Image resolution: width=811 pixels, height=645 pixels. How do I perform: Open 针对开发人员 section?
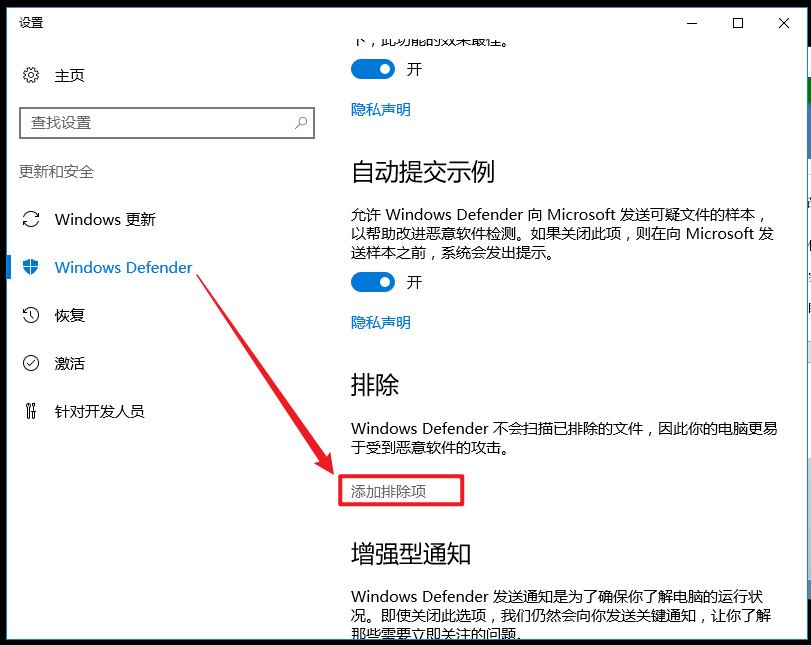click(99, 412)
